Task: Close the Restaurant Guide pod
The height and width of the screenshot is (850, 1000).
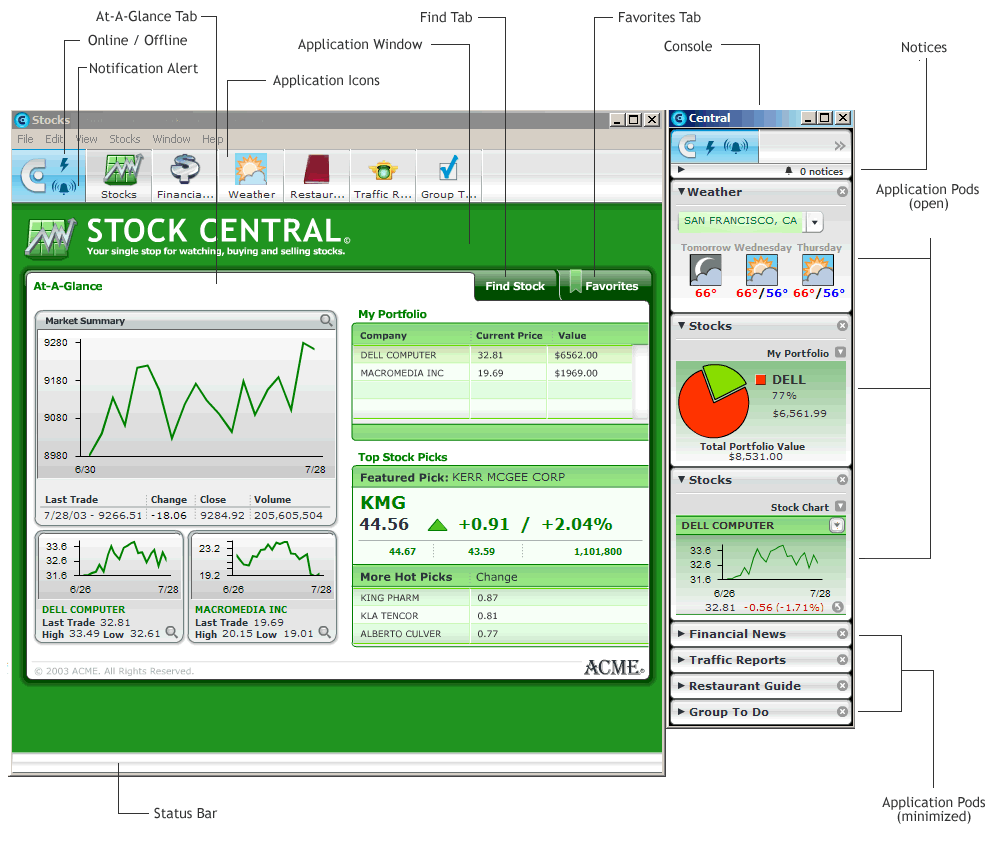Action: (842, 685)
